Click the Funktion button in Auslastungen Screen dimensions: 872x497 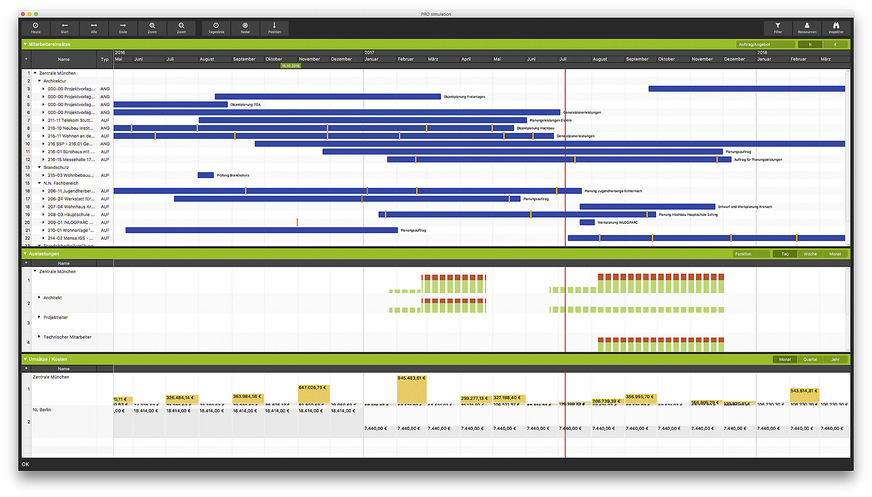(743, 254)
